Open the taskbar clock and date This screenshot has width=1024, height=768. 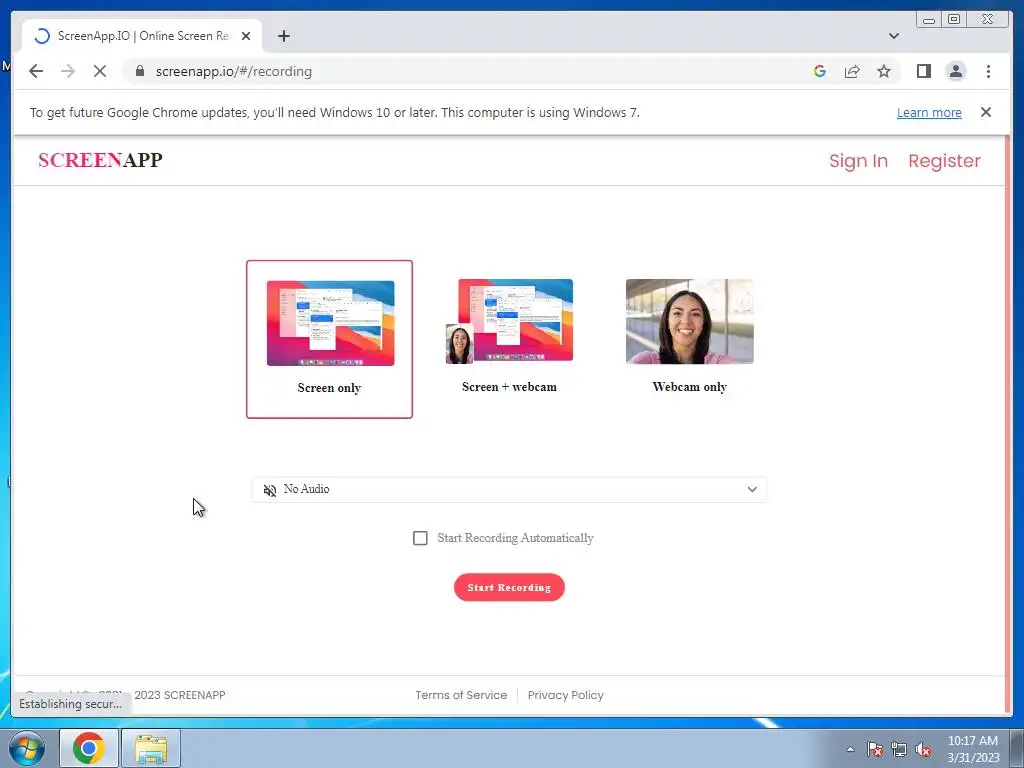[x=973, y=749]
